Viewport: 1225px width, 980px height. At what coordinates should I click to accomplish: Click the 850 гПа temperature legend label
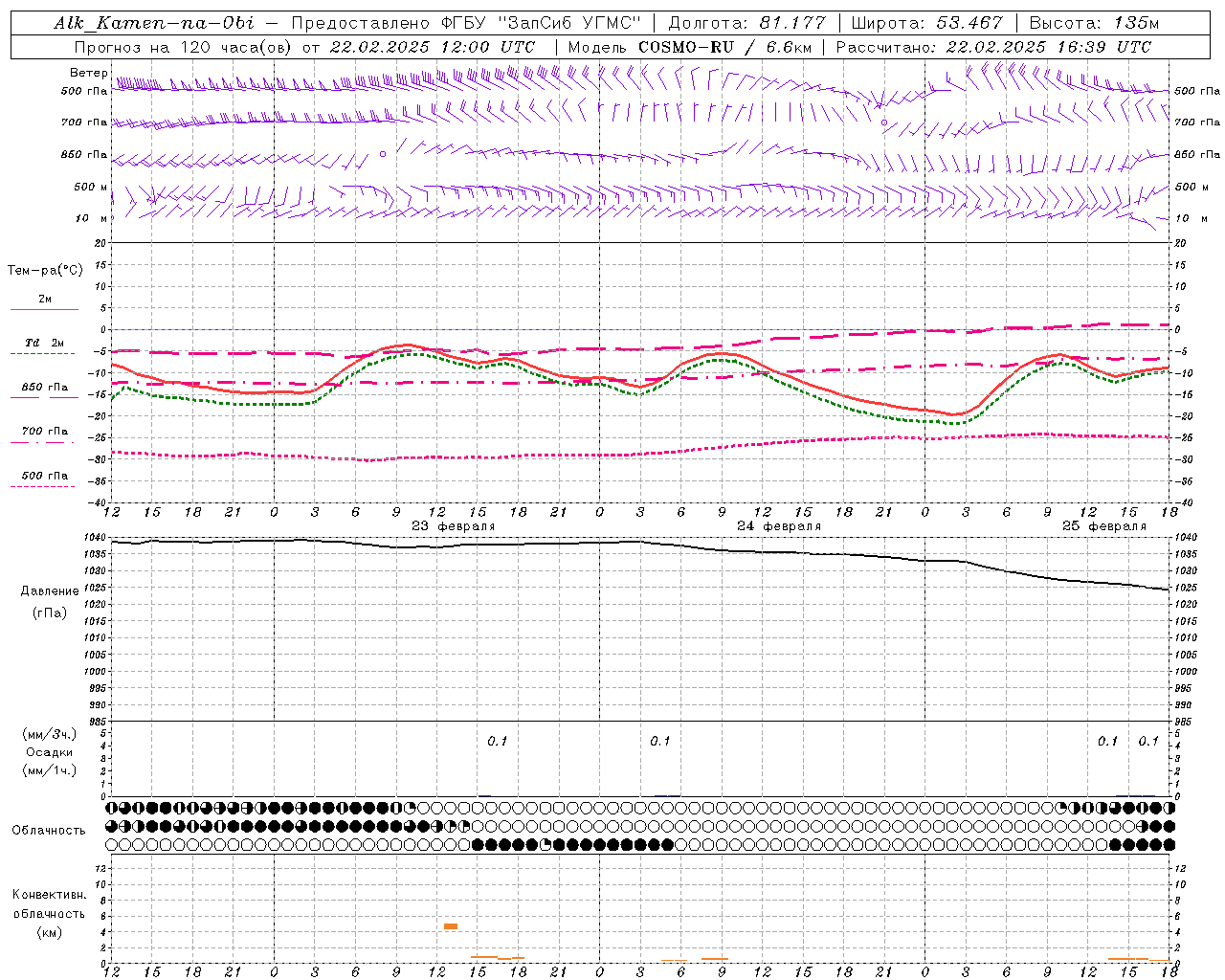(45, 388)
